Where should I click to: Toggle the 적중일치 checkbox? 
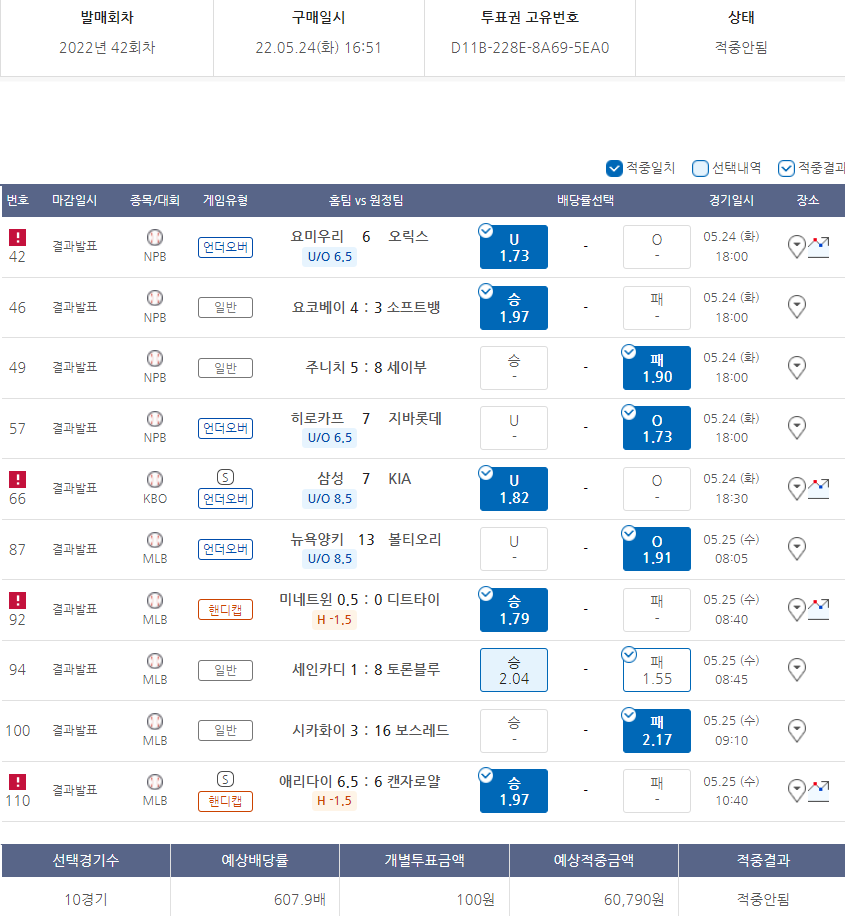(x=614, y=168)
